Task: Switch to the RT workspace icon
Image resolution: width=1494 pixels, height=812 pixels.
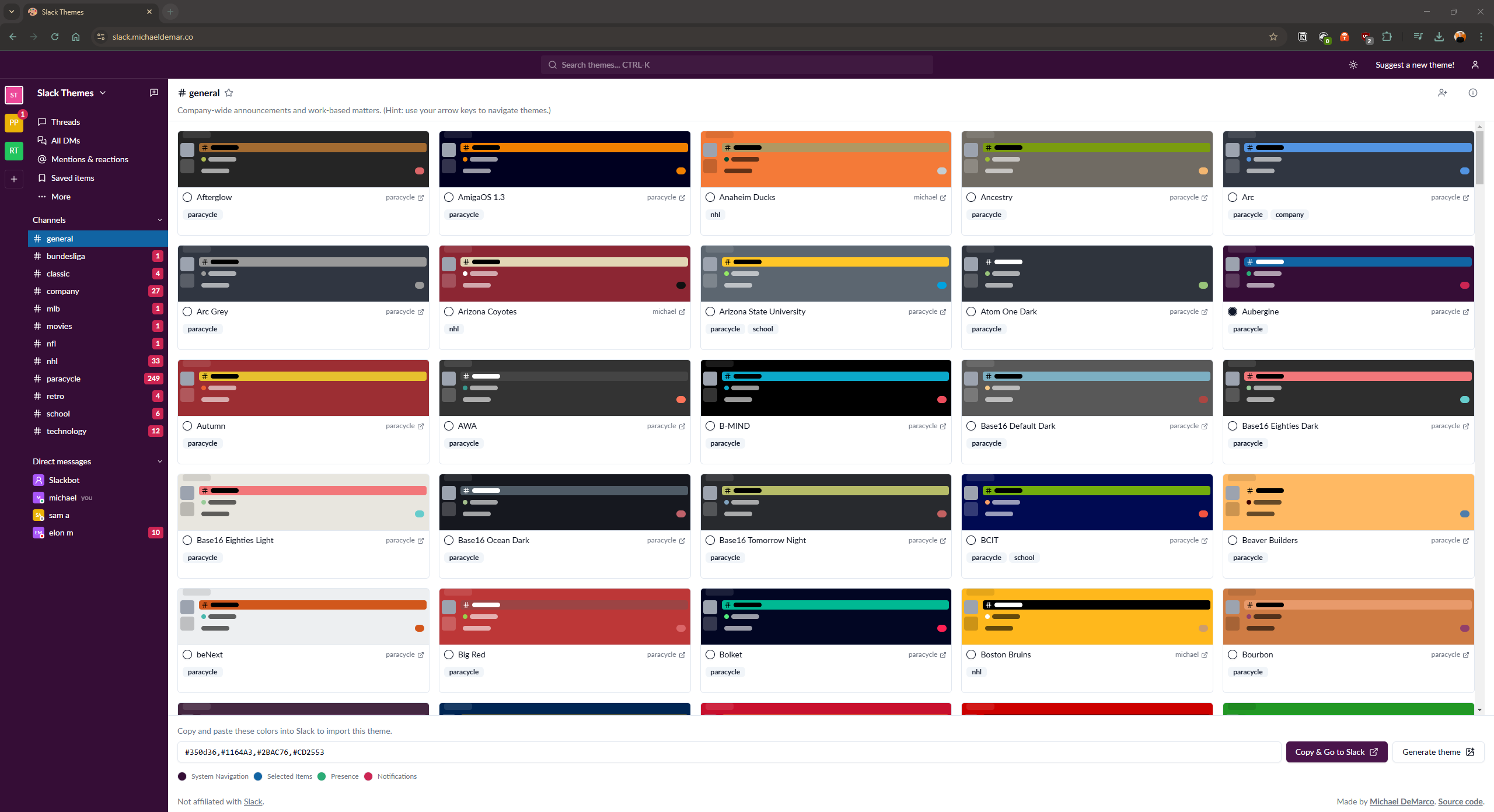Action: pyautogui.click(x=14, y=150)
